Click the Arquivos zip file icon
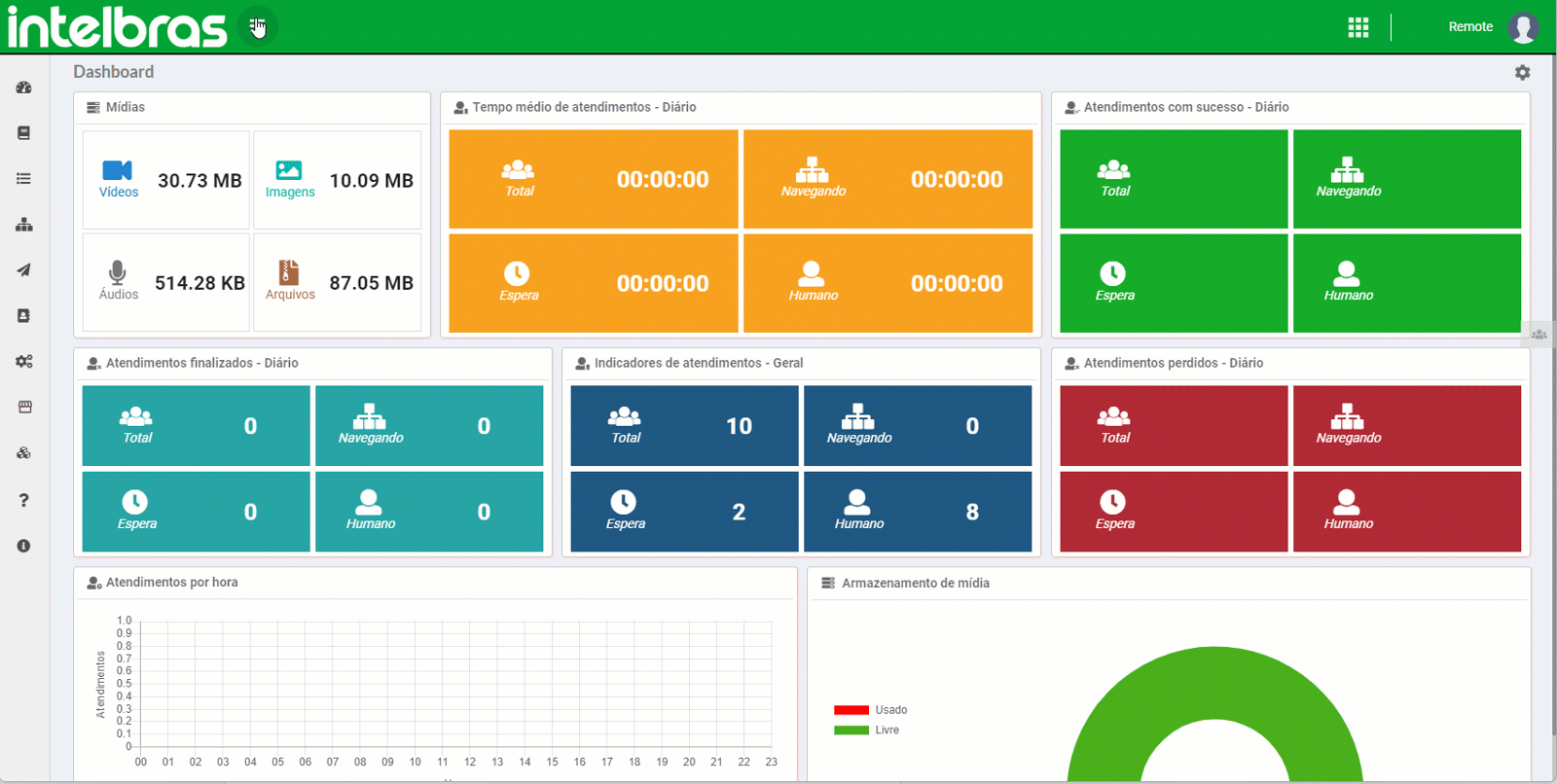1557x784 pixels. tap(289, 272)
